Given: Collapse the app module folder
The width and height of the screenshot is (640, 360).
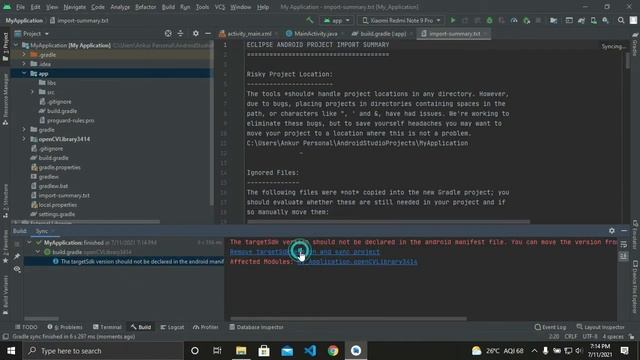Looking at the screenshot, I should pyautogui.click(x=24, y=73).
